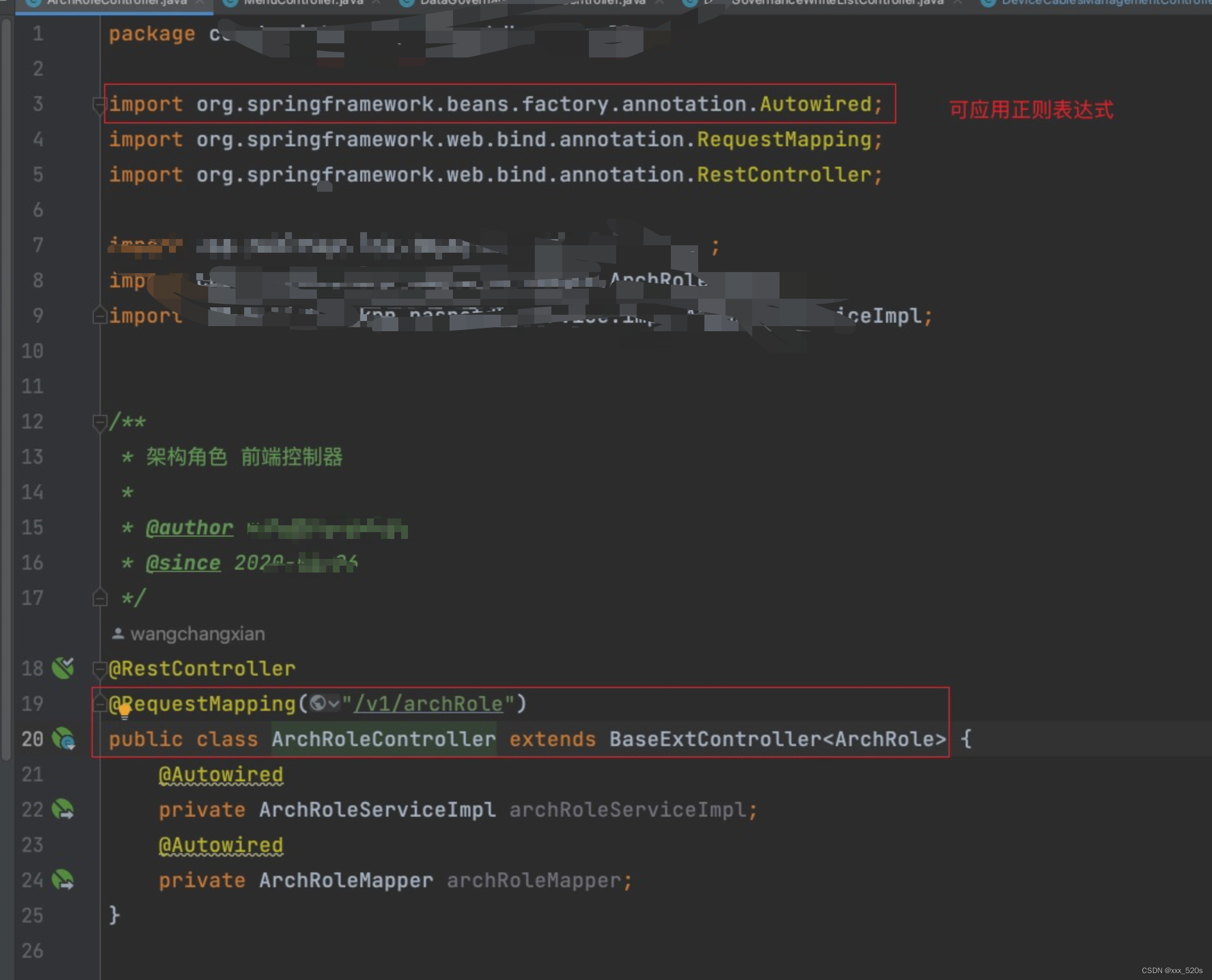The width and height of the screenshot is (1212, 980).
Task: Click fold marker beside @RequestMapping on line 19
Action: (x=100, y=704)
